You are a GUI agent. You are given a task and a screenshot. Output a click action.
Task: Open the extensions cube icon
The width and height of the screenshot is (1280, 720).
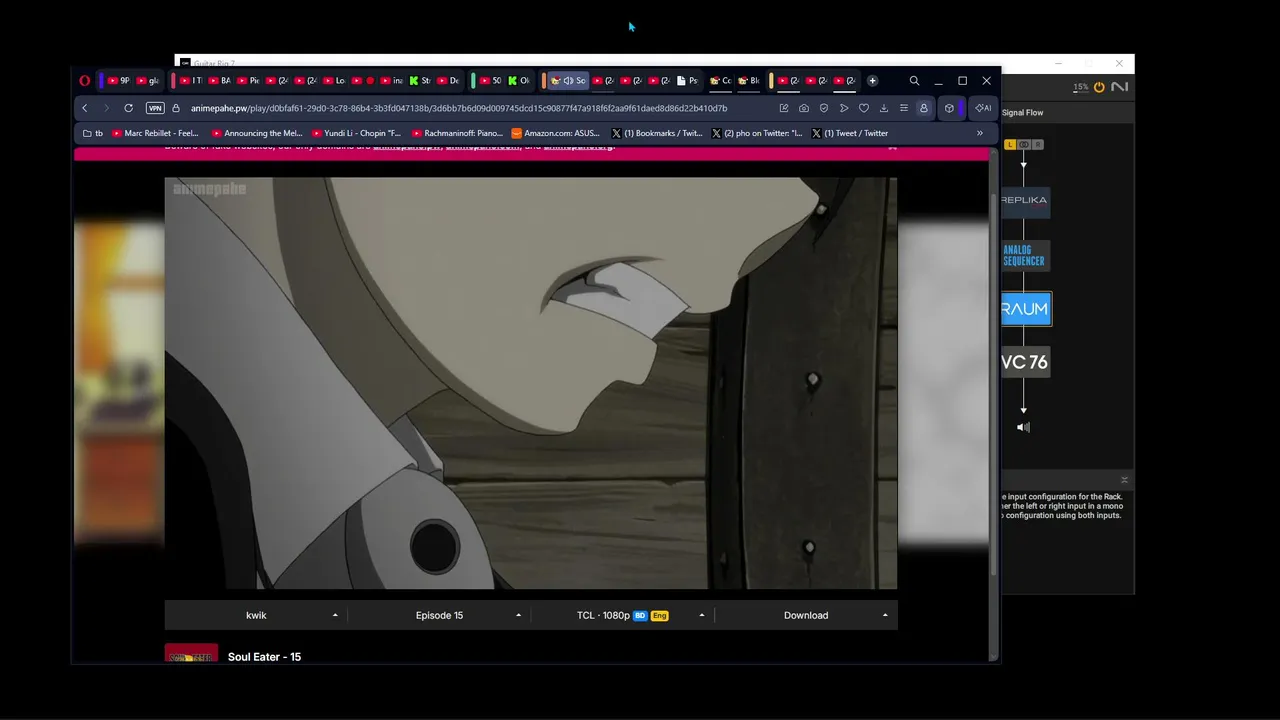[x=949, y=108]
